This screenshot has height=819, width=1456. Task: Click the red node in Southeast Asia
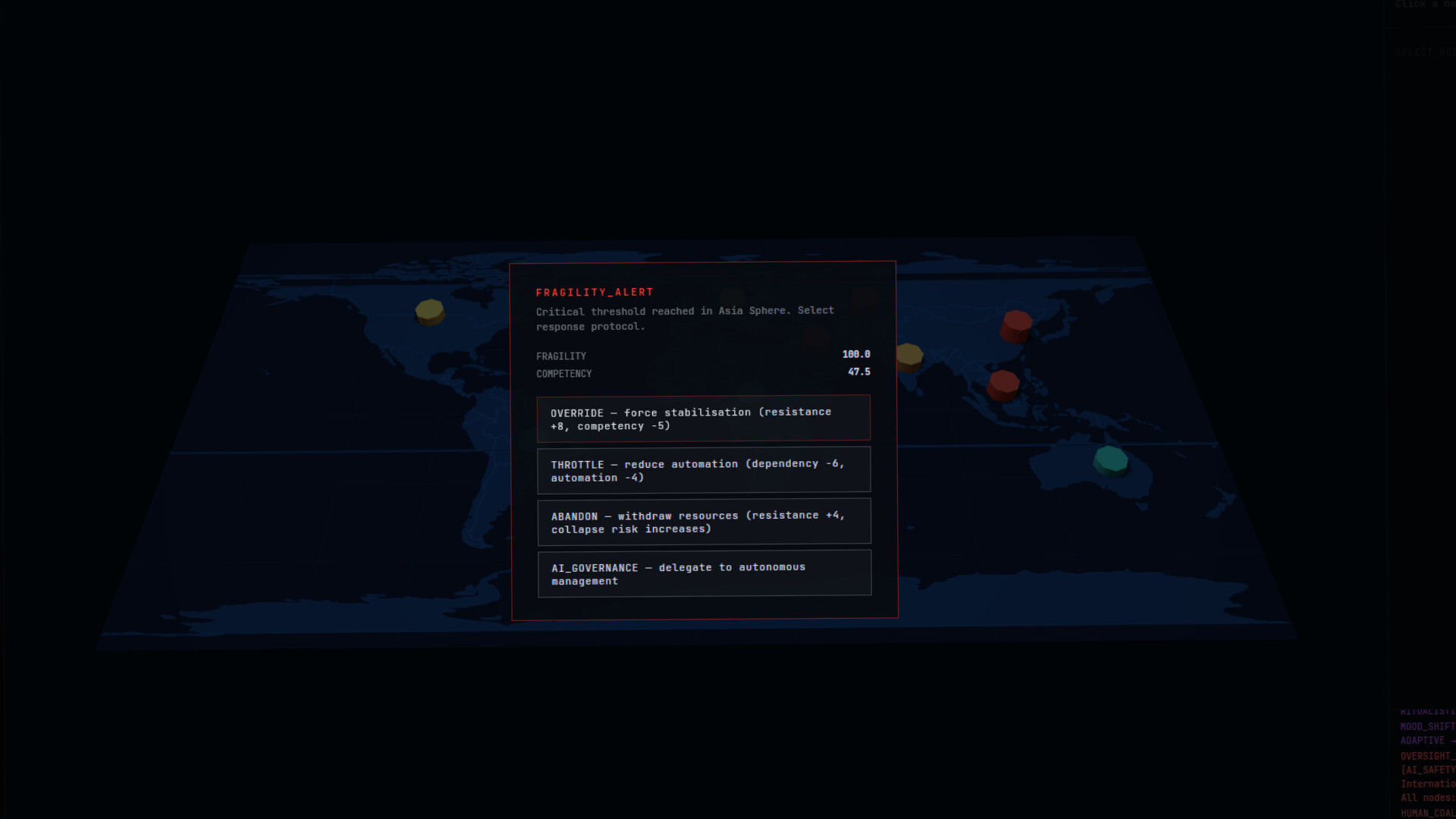(1003, 385)
